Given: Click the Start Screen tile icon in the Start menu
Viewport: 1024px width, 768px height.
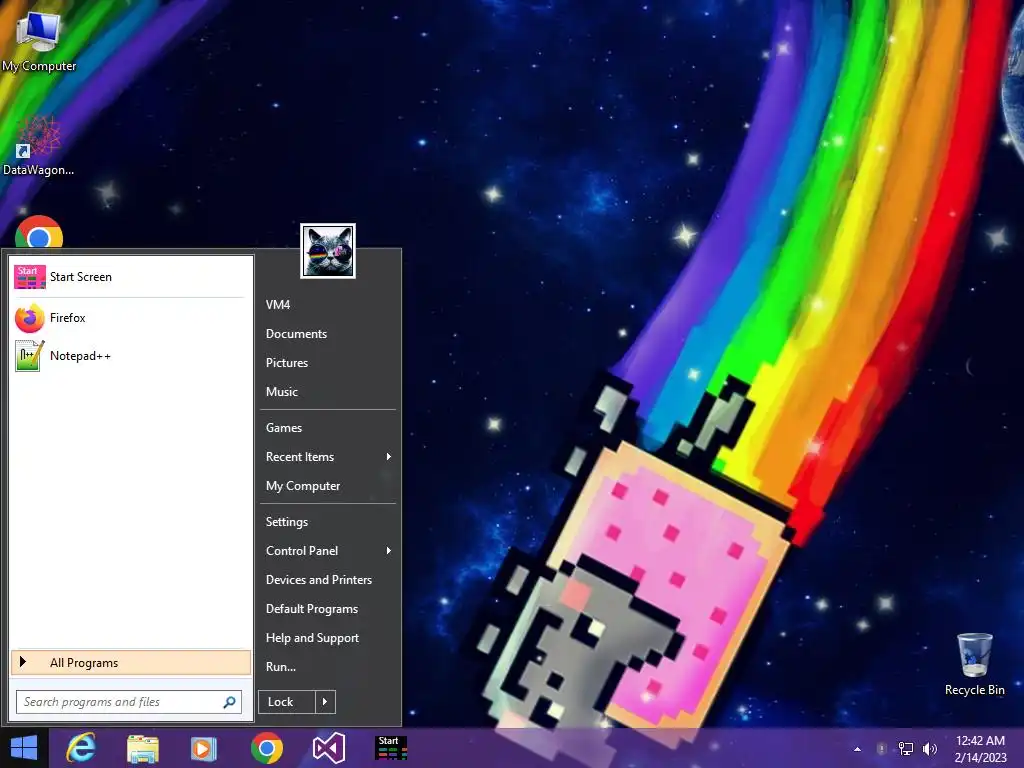Looking at the screenshot, I should coord(30,277).
